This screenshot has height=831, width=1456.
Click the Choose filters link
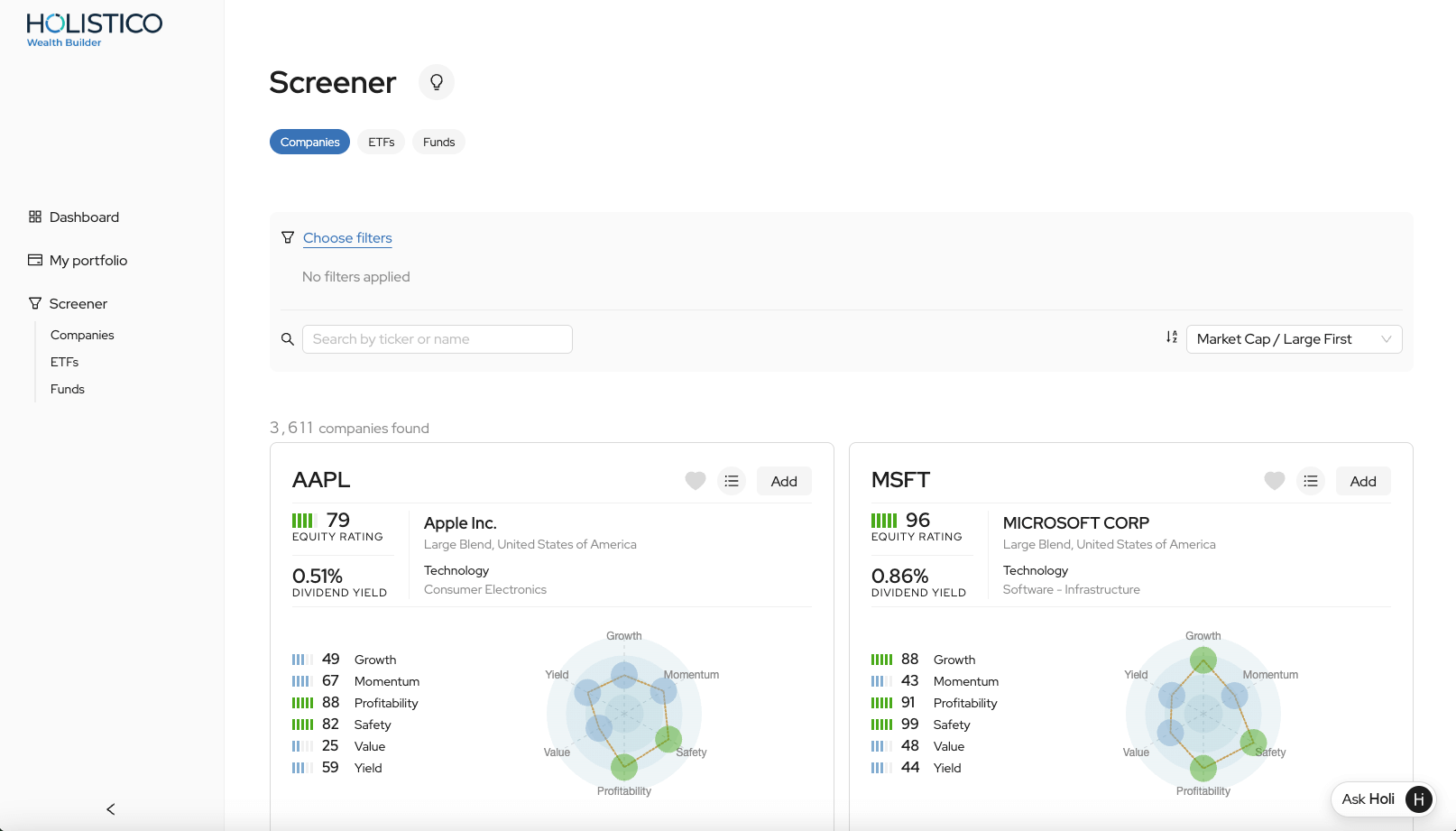click(x=347, y=237)
